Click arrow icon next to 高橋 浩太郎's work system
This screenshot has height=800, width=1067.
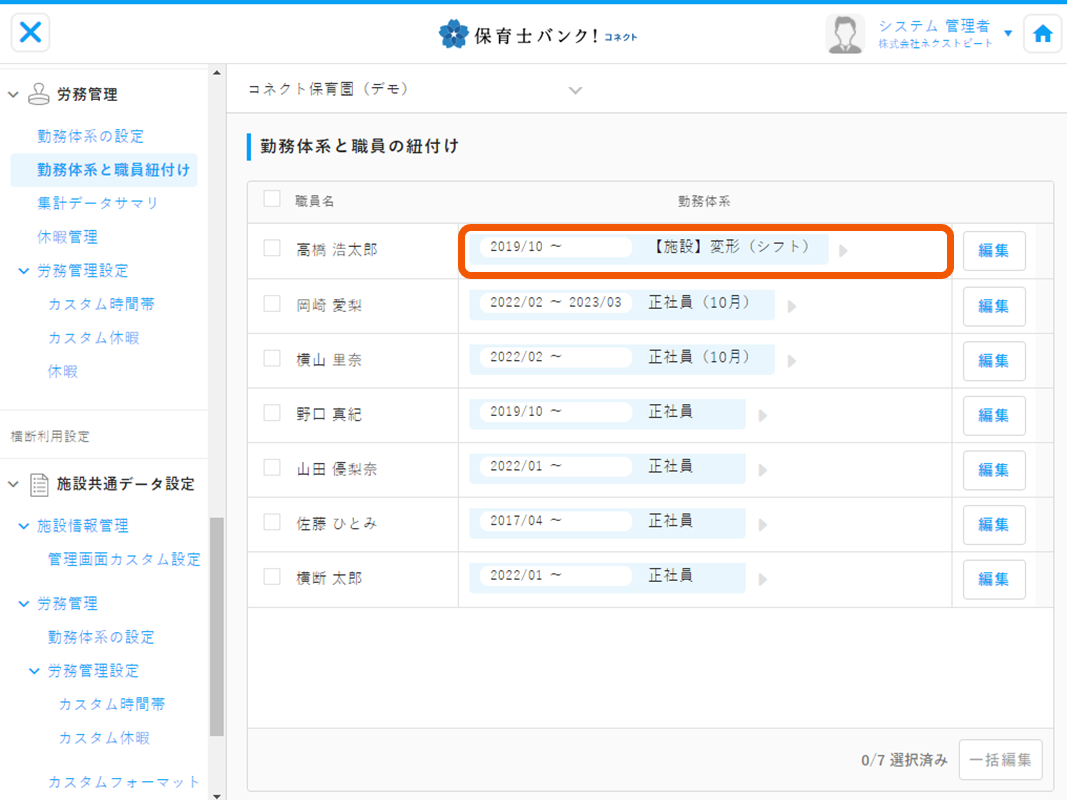tap(843, 251)
